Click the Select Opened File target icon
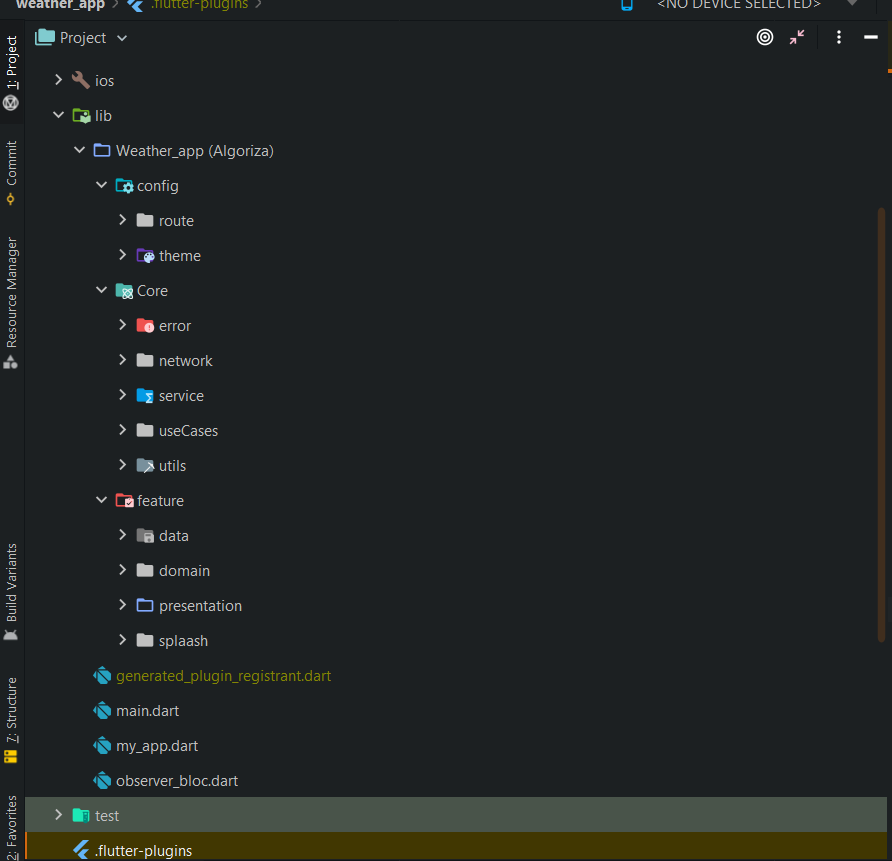The image size is (892, 861). point(765,37)
